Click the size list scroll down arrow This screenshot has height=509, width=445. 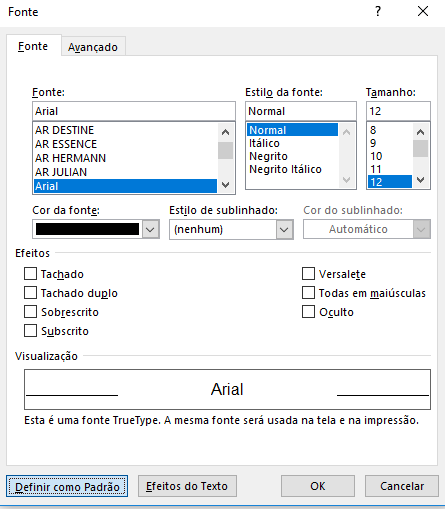click(421, 180)
